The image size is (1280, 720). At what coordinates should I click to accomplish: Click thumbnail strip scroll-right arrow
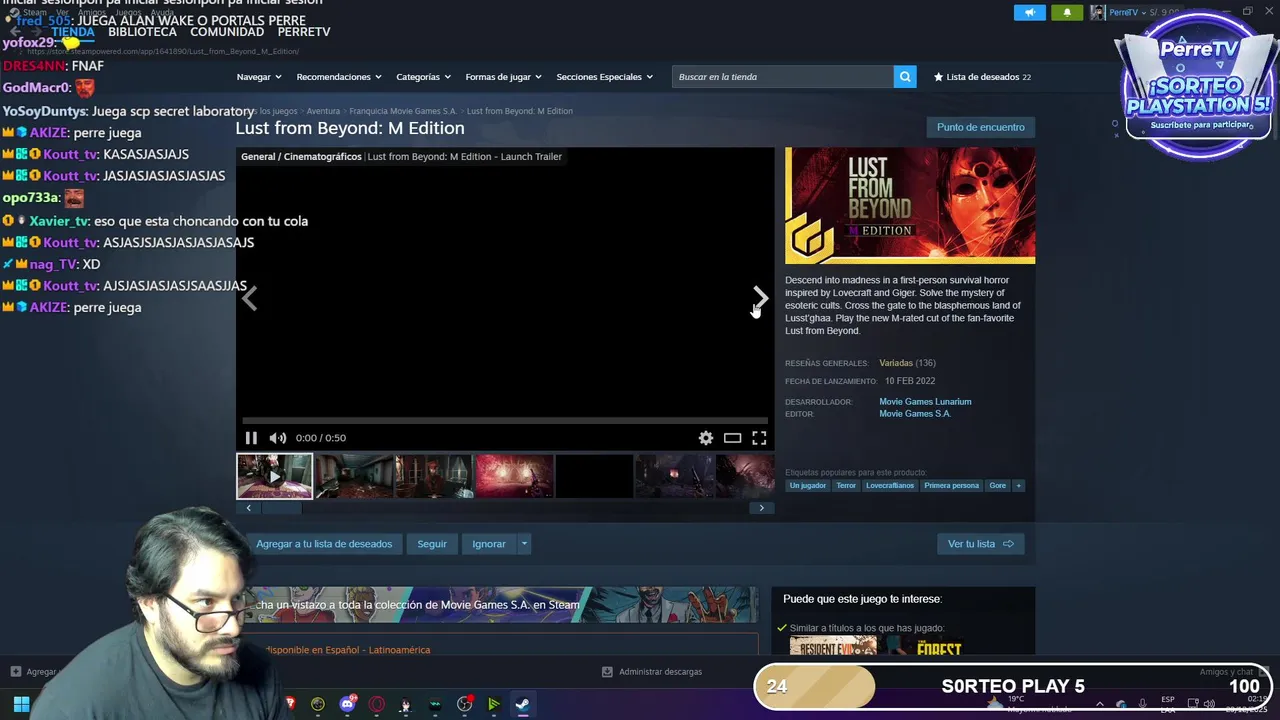coord(762,508)
